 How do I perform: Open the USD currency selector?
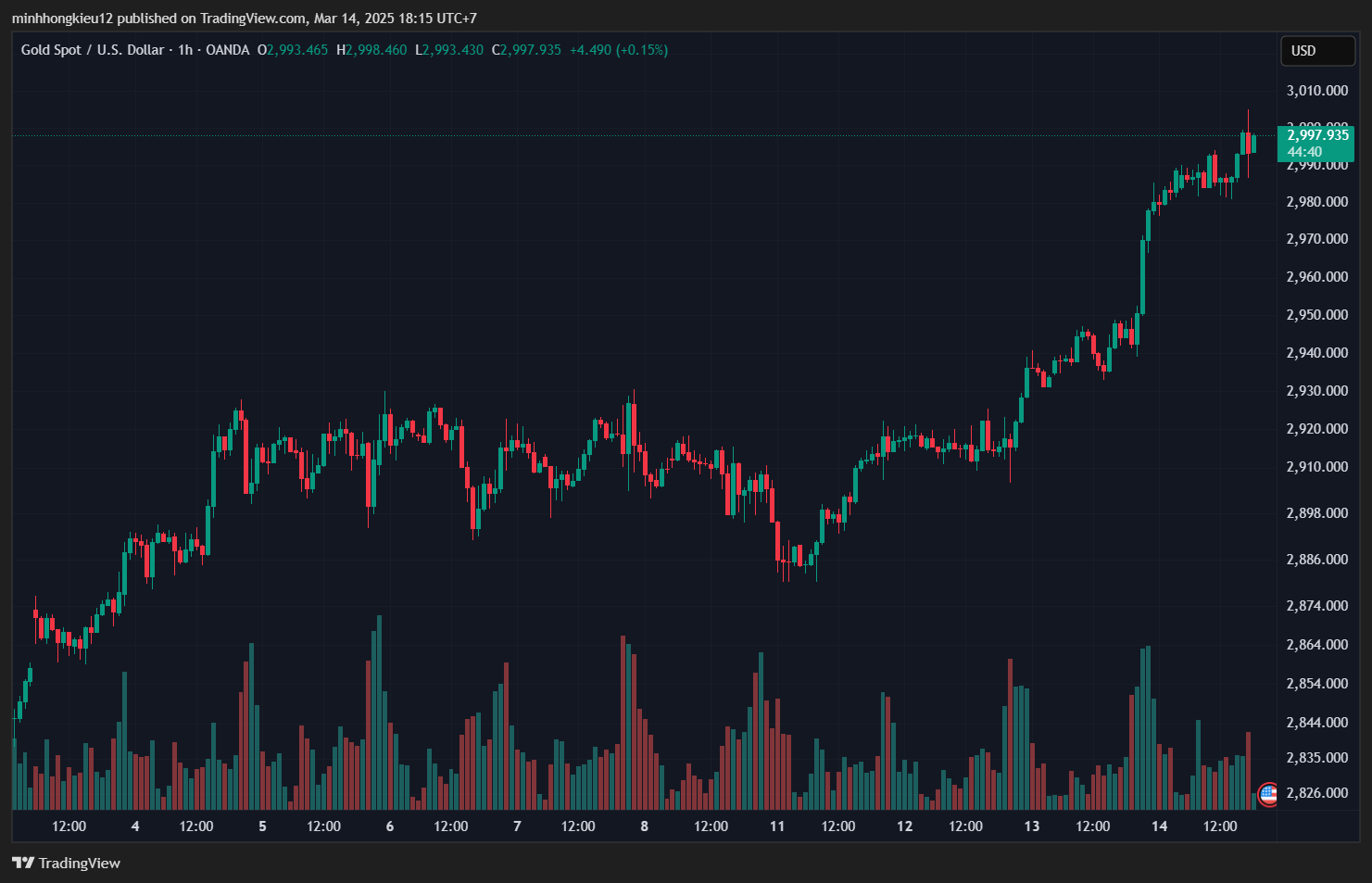point(1316,51)
